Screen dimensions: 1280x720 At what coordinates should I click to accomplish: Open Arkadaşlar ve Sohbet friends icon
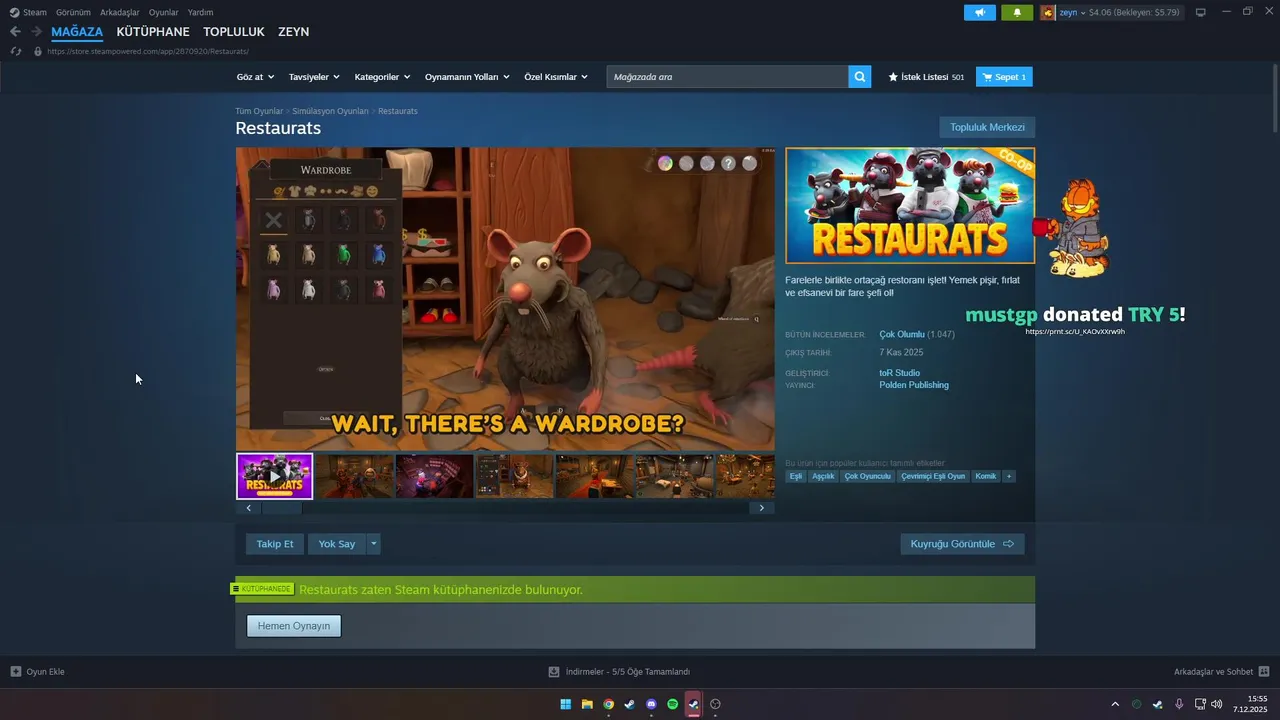pyautogui.click(x=1264, y=671)
